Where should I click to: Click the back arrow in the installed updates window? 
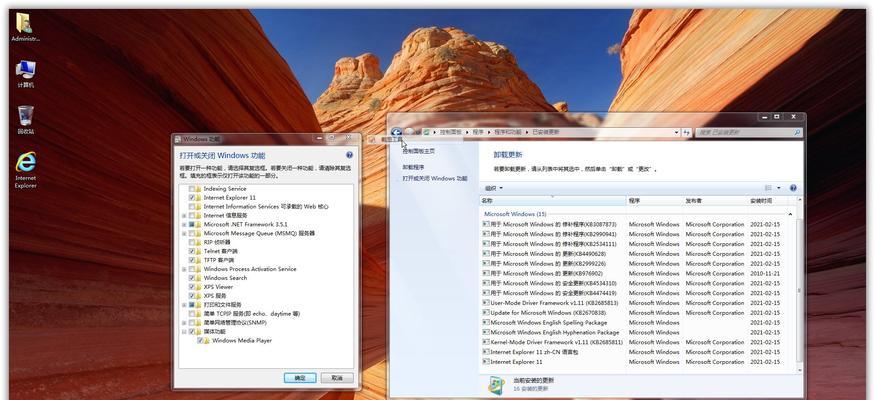point(396,132)
